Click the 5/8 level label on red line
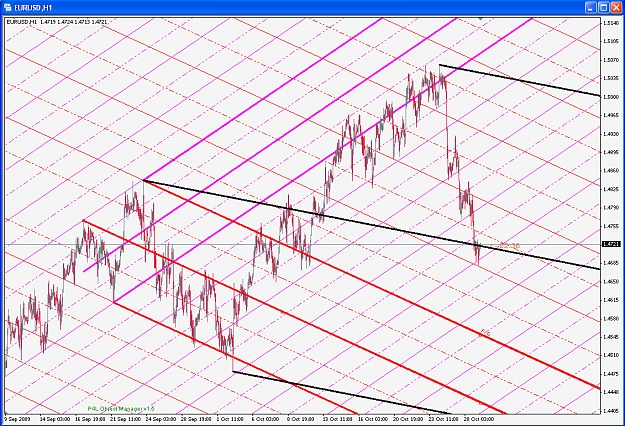625x426 pixels. pyautogui.click(x=485, y=332)
